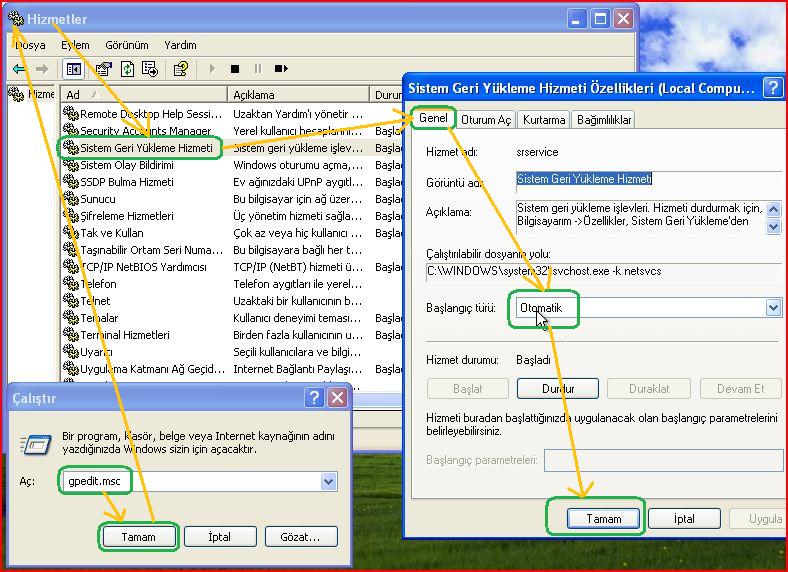Viewport: 788px width, 572px height.
Task: Click İptal in the Çalıştır dialog
Action: coord(220,537)
